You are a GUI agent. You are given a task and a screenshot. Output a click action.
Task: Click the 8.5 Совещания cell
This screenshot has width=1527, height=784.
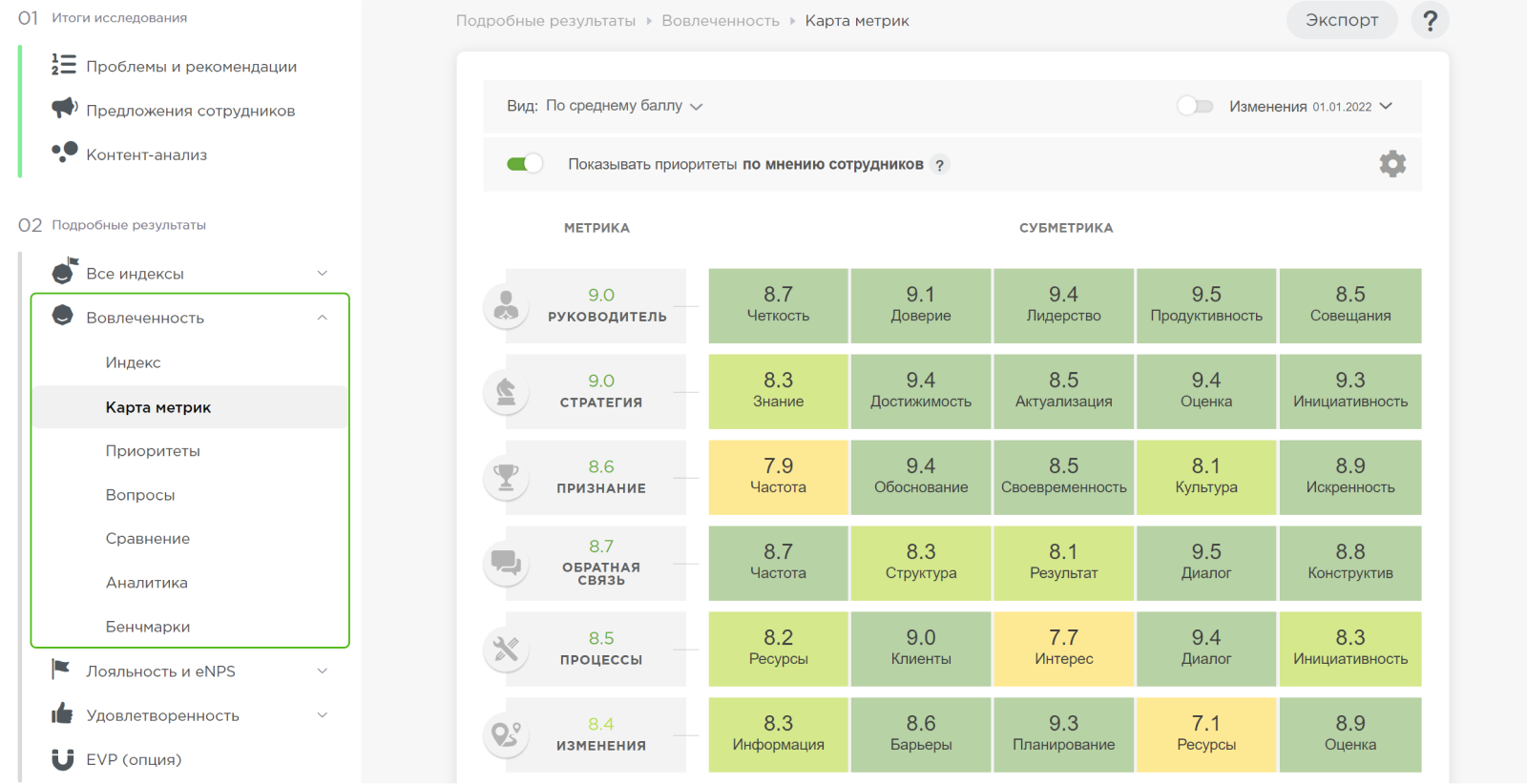coord(1350,306)
